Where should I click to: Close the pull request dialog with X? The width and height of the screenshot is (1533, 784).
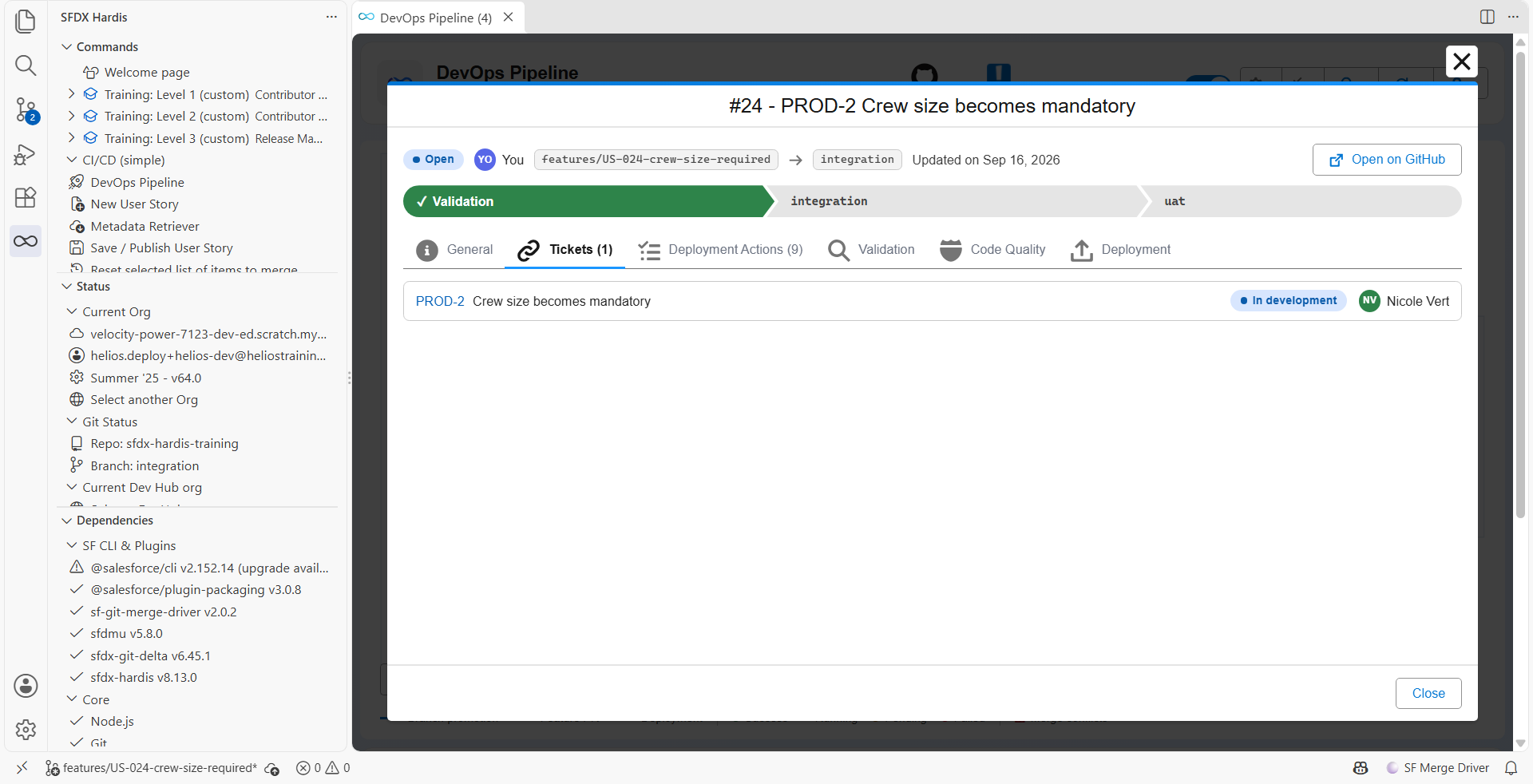(x=1461, y=61)
